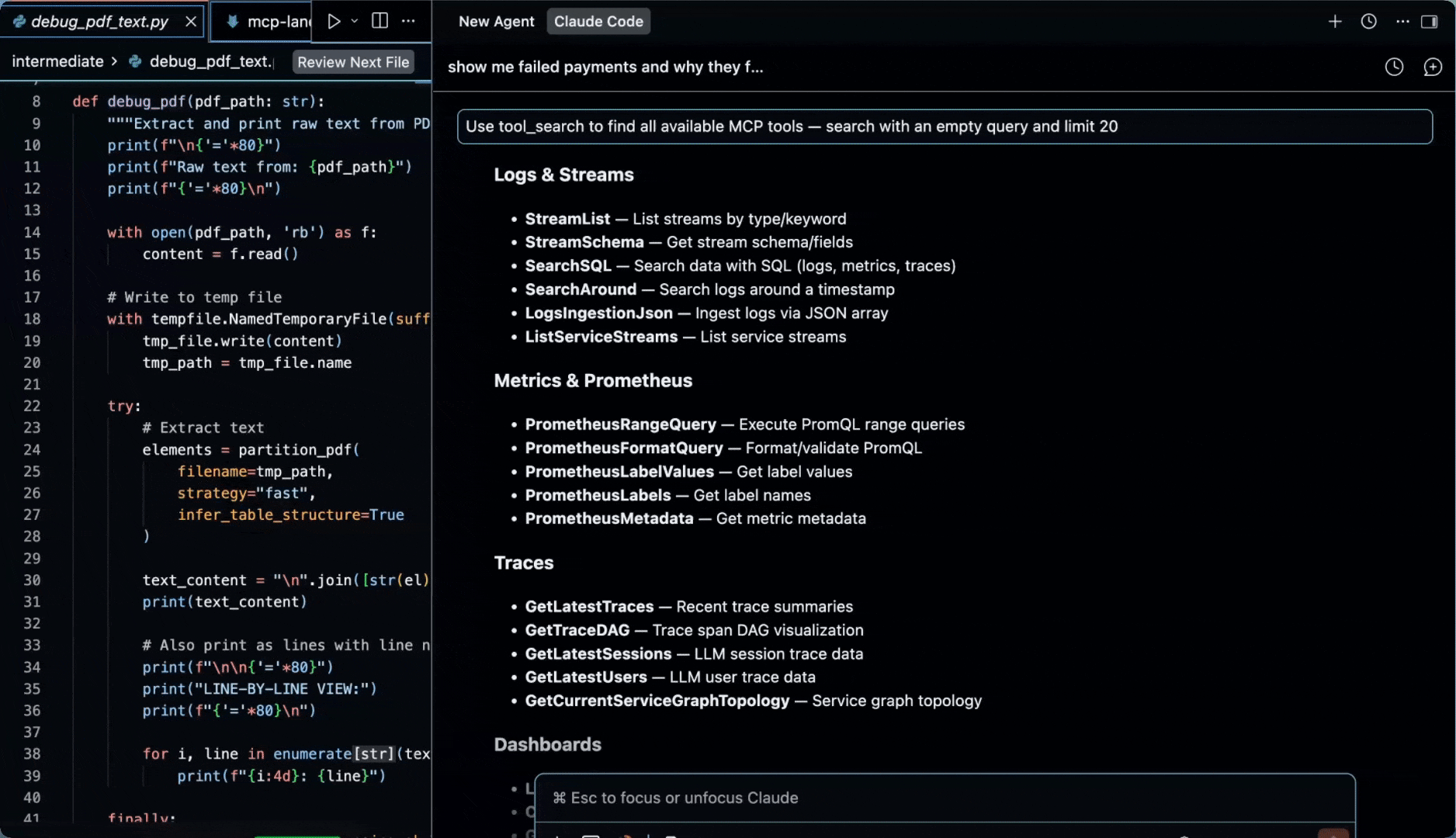Click the ListServiceStreams tool entry
This screenshot has height=838, width=1456.
[685, 337]
